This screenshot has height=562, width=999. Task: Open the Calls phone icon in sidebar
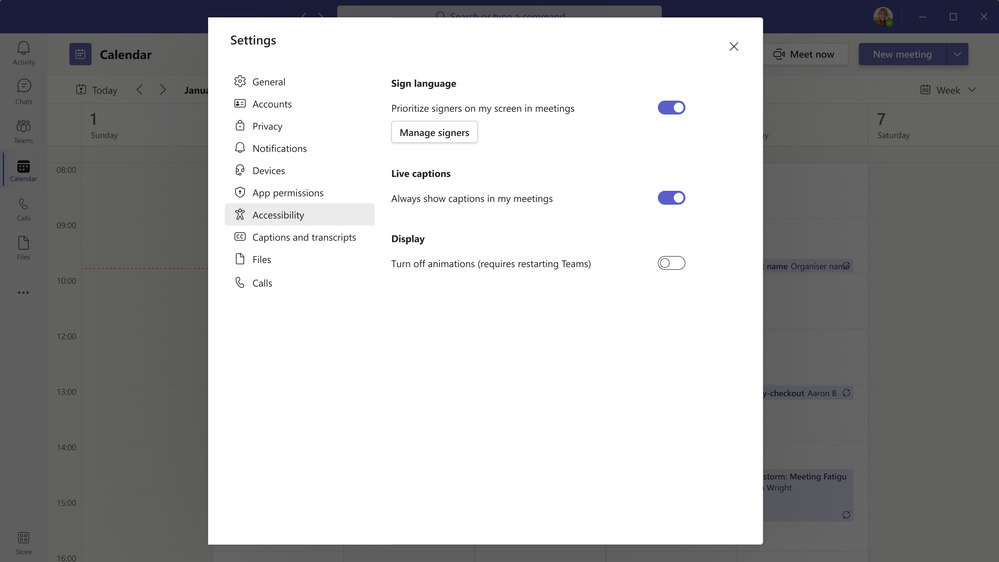tap(24, 209)
